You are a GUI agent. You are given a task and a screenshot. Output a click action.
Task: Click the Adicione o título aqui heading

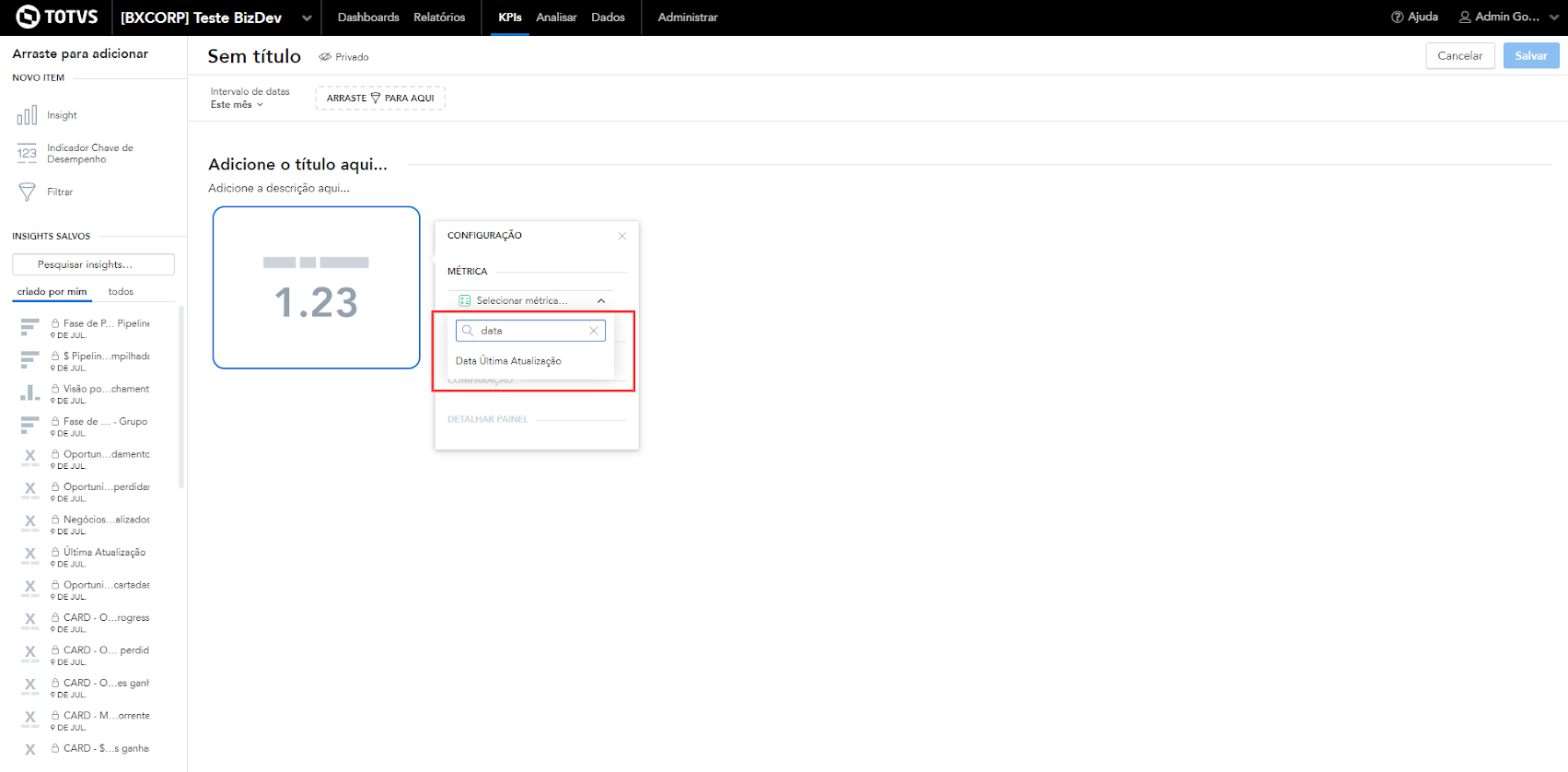click(x=297, y=164)
